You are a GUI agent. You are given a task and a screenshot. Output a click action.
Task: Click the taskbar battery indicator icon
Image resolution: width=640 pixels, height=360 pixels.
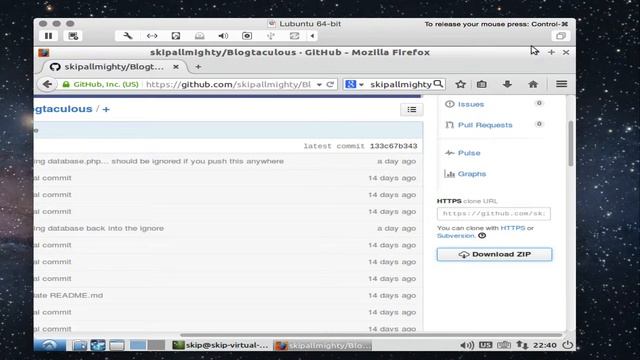click(504, 345)
